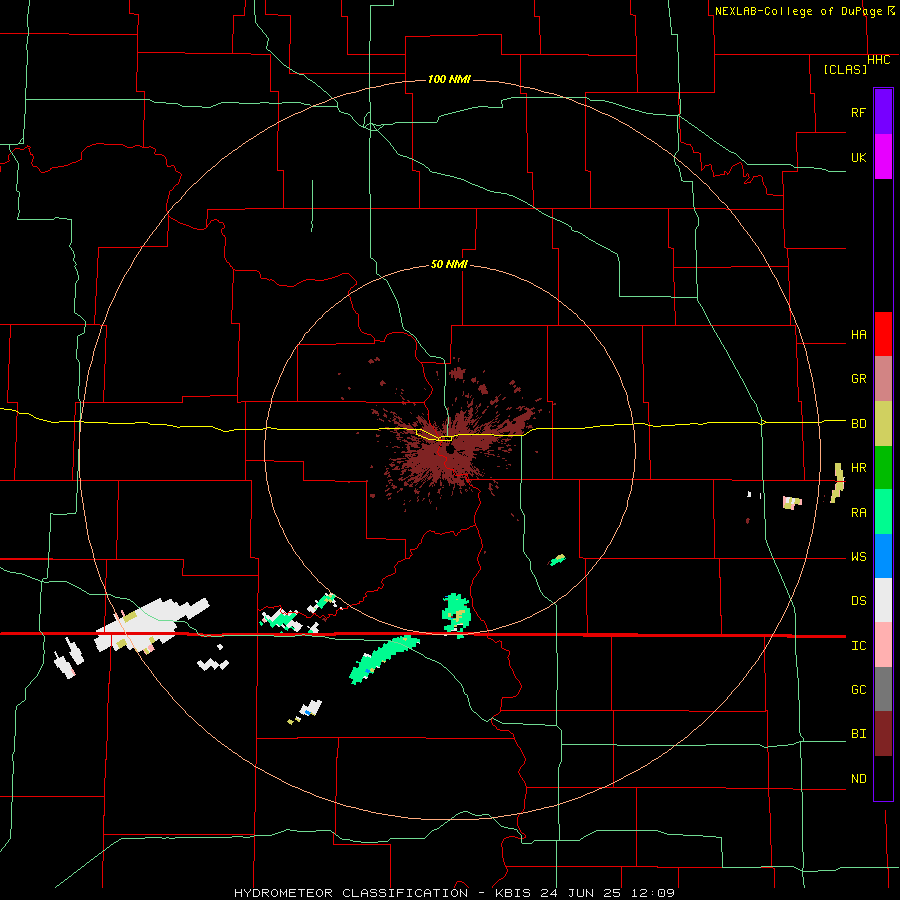Click the [CLAS] units label
The image size is (900, 900).
coord(845,69)
